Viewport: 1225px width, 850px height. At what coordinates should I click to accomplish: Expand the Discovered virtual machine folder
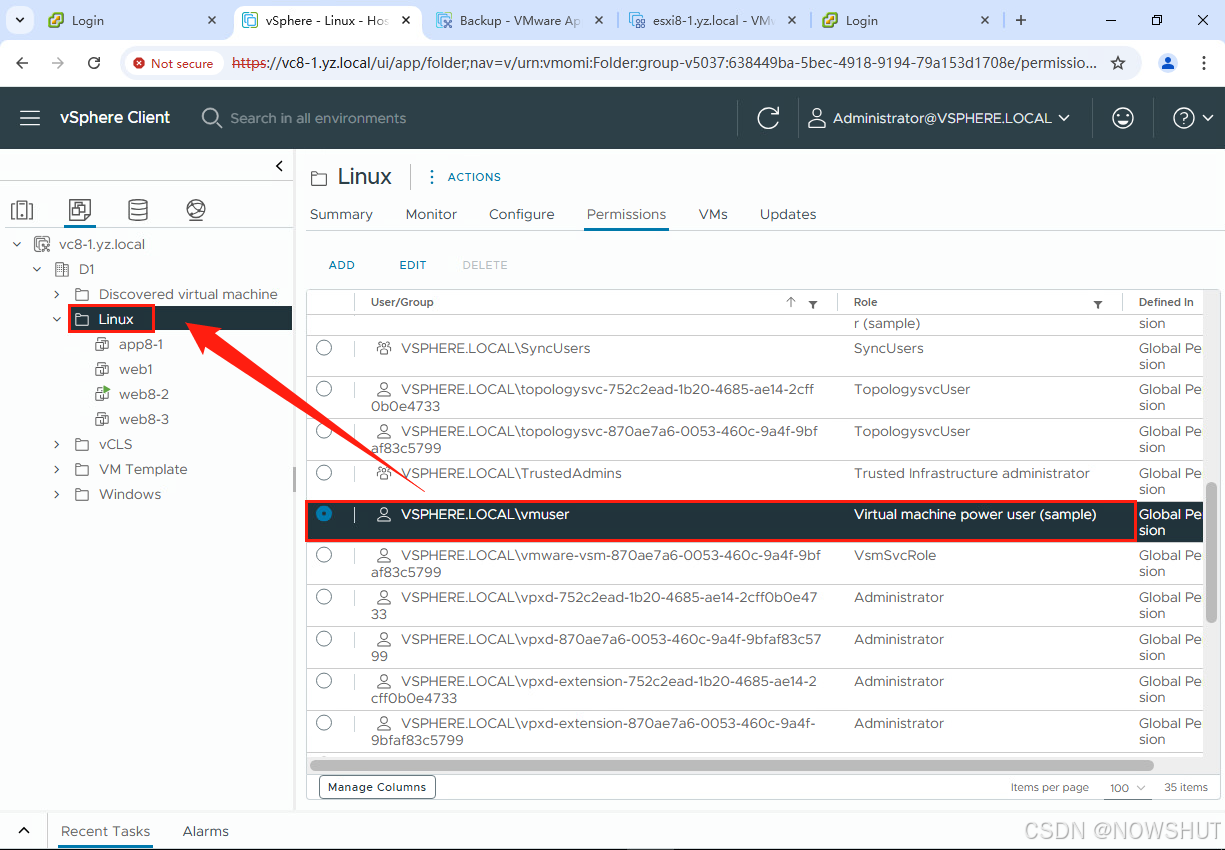[57, 294]
